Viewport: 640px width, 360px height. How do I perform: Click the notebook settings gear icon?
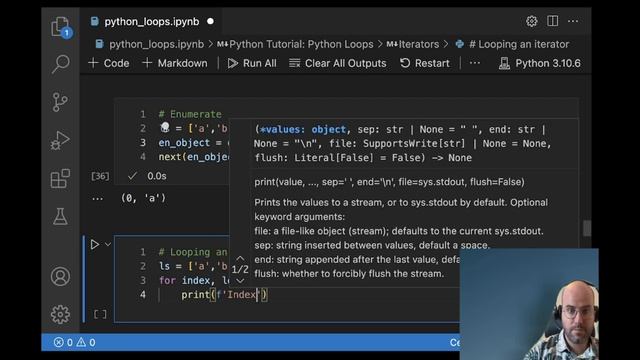pyautogui.click(x=531, y=21)
